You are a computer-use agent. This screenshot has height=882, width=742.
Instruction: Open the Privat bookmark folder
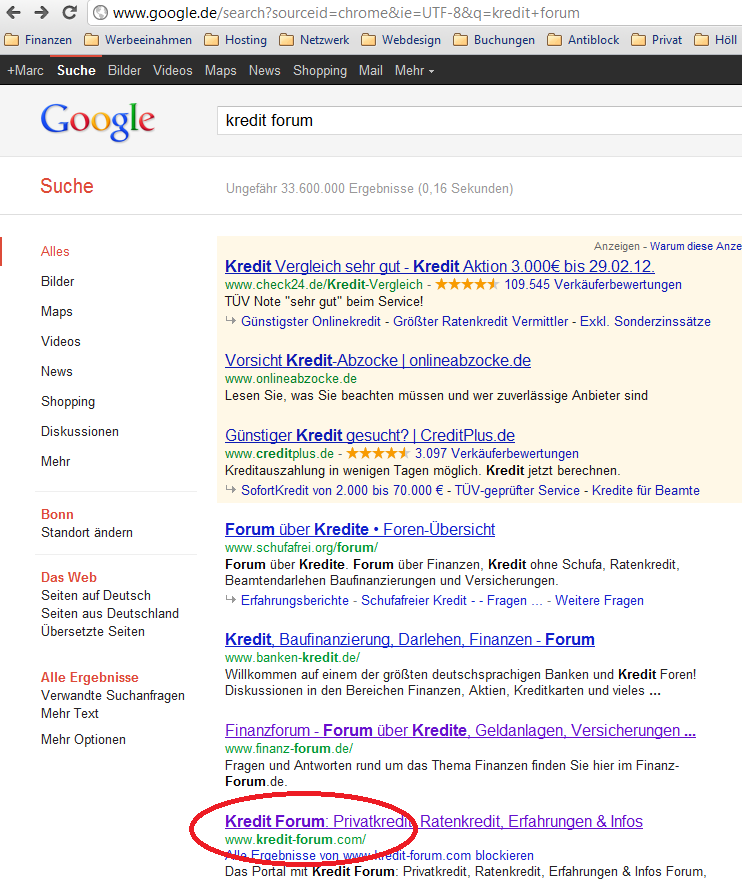point(656,40)
